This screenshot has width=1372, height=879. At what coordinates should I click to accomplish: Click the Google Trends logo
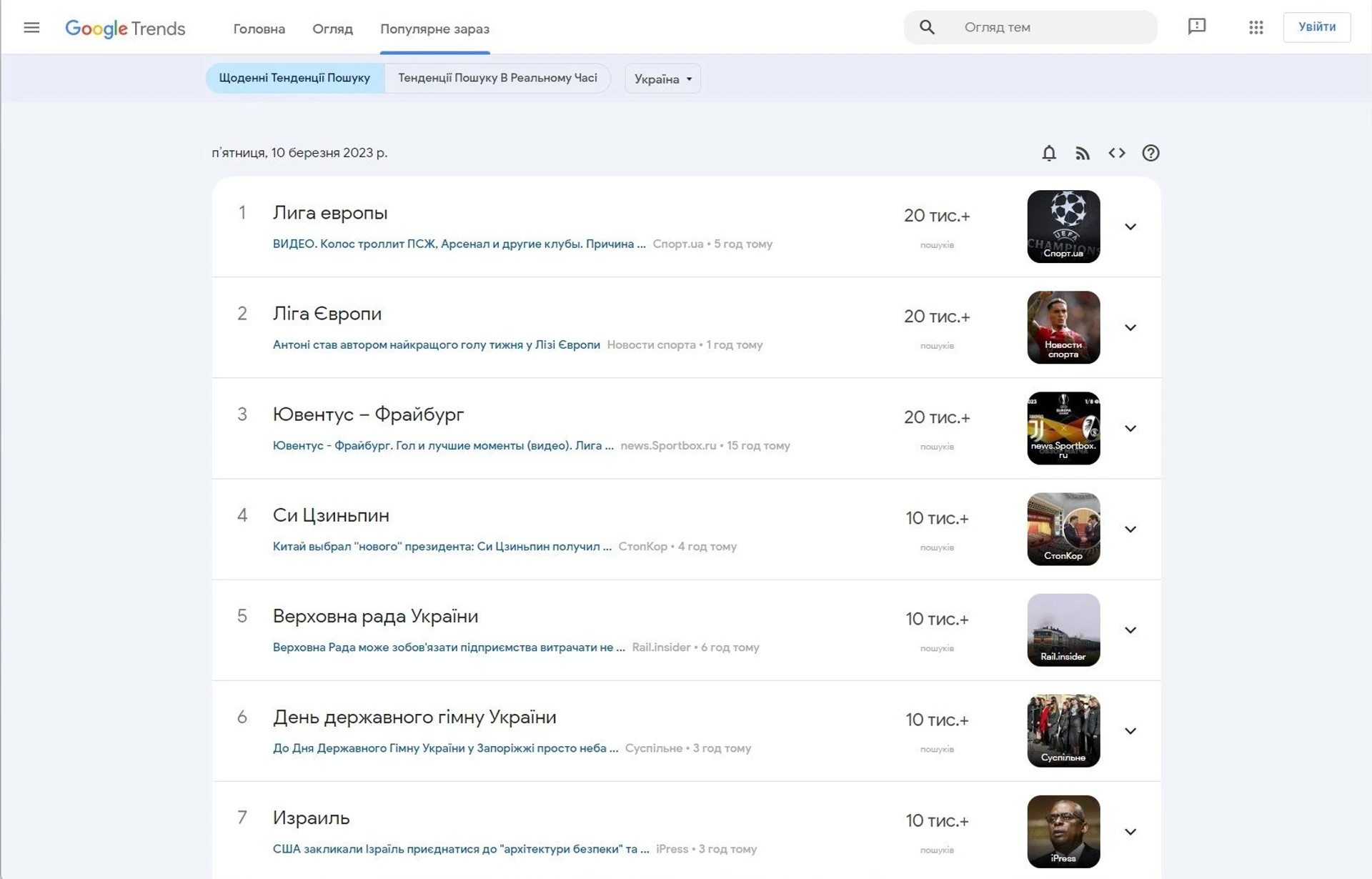125,29
